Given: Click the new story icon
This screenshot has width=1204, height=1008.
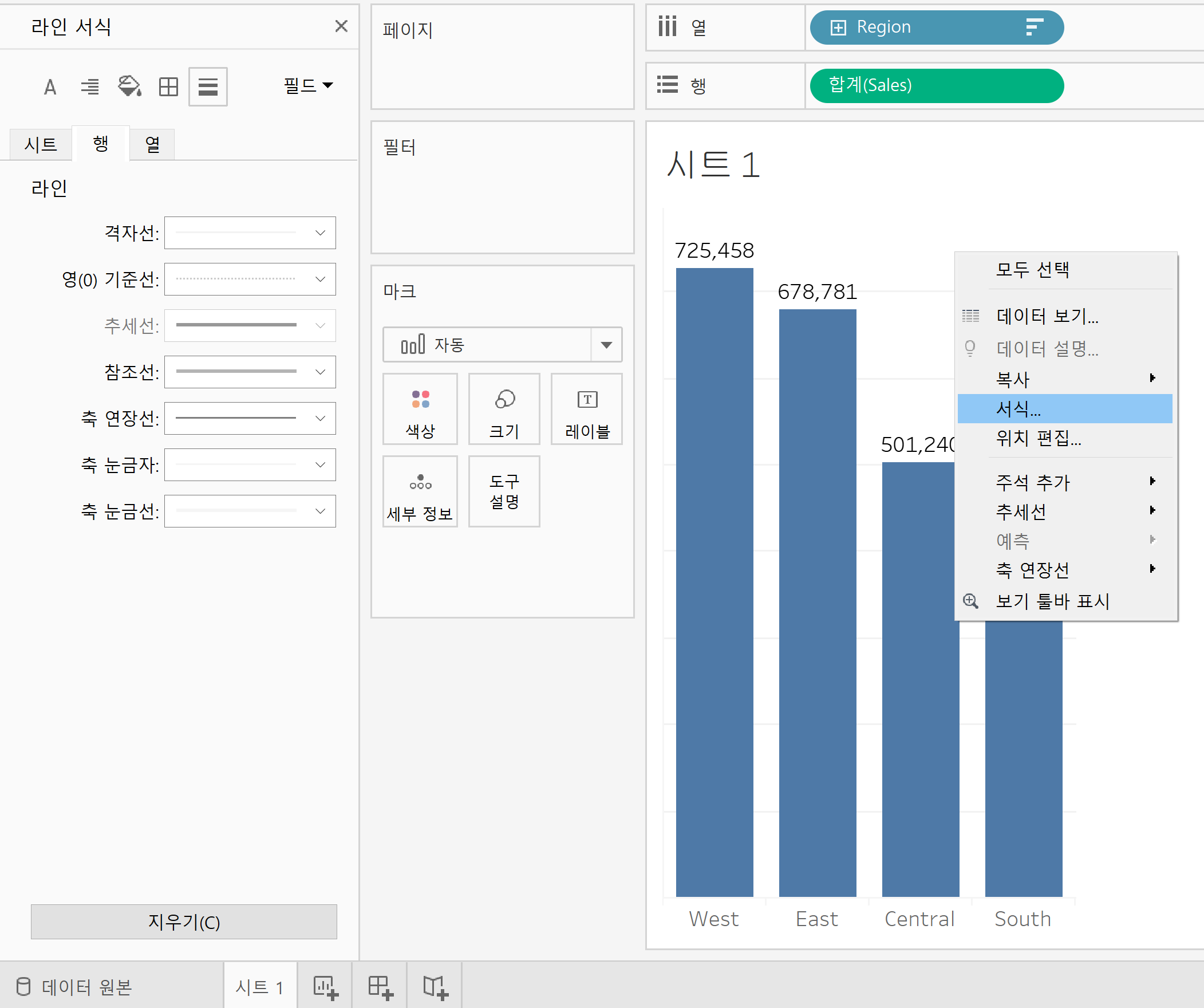Looking at the screenshot, I should (x=435, y=987).
